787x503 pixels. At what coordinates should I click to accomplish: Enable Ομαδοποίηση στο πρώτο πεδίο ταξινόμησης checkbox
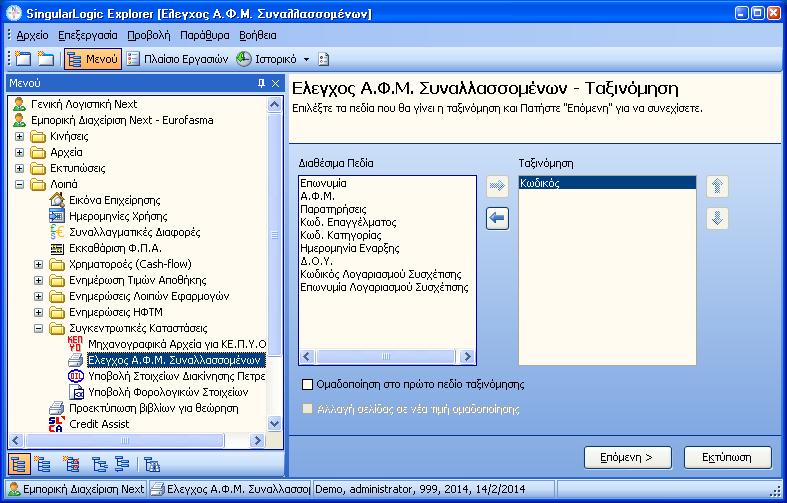[307, 385]
